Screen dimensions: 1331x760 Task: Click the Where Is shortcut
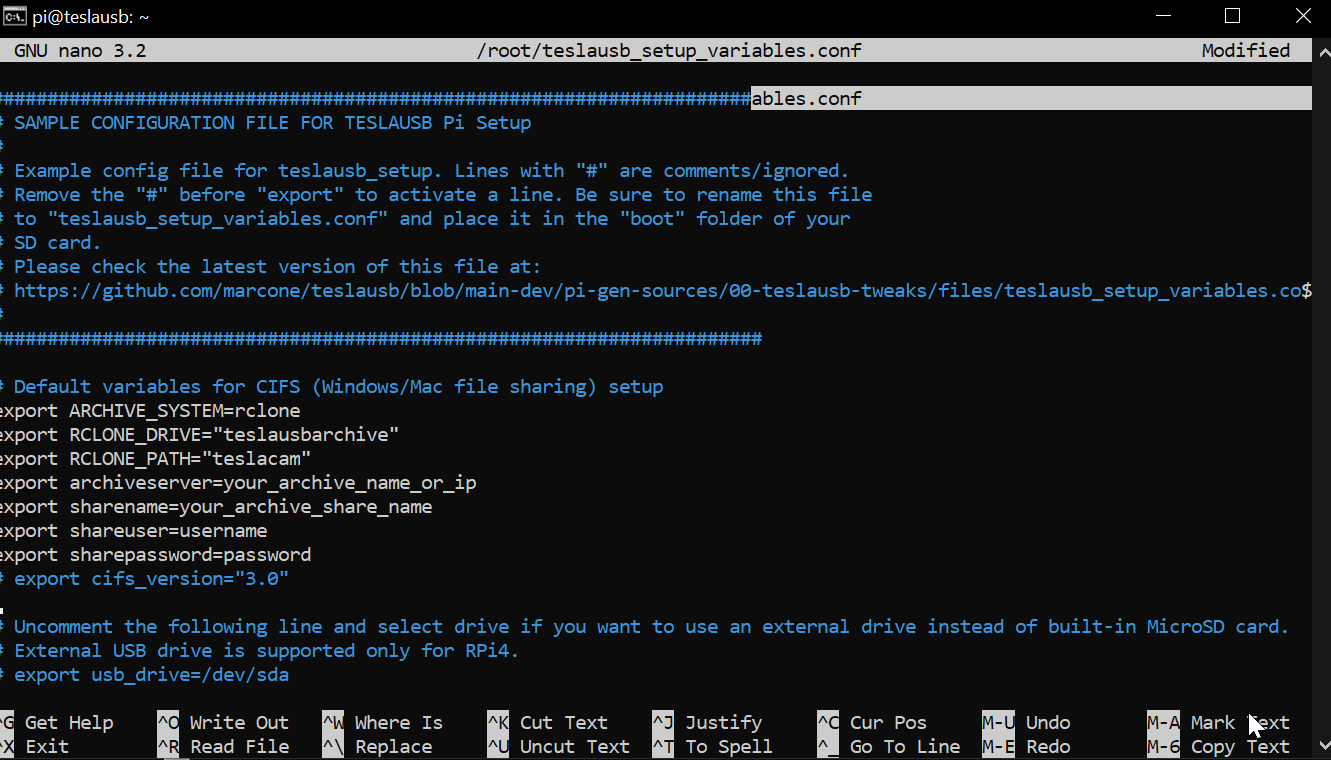pos(383,723)
